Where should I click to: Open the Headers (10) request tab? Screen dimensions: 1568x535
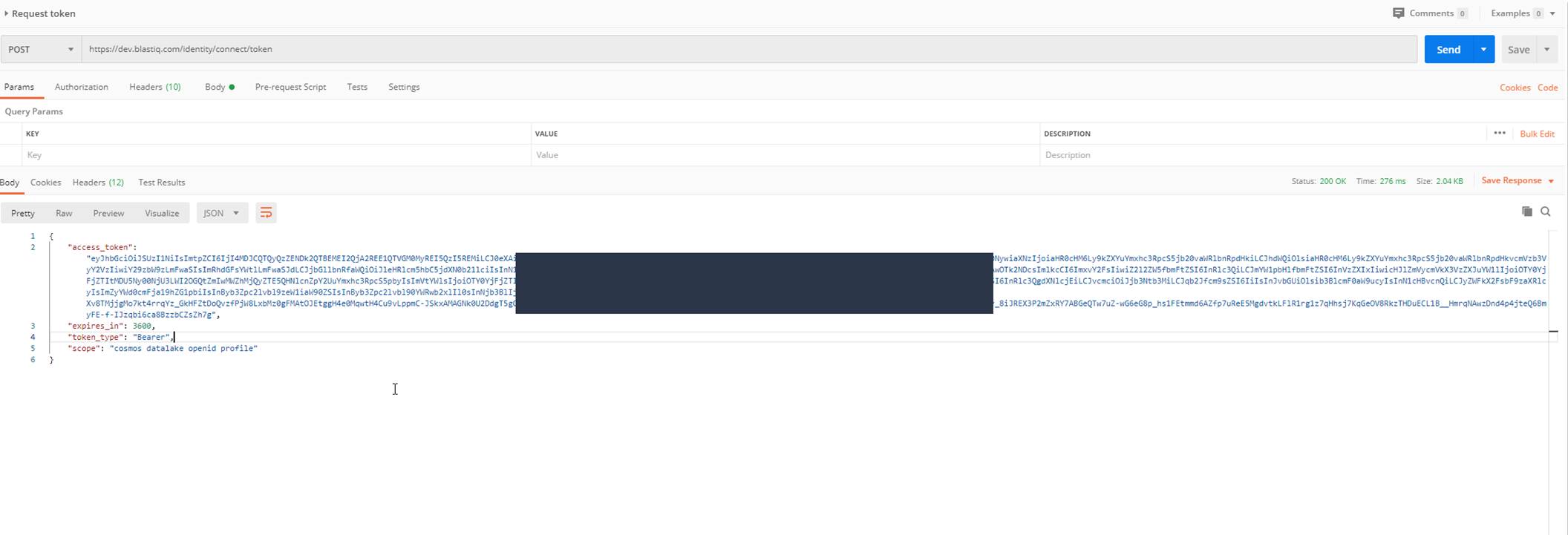tap(155, 87)
